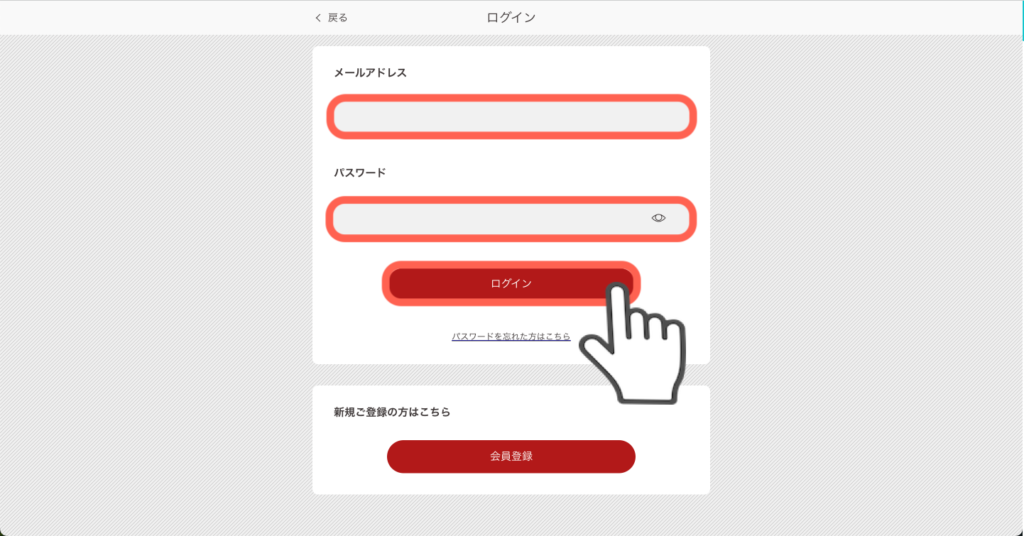Click the orange outline around the ログイン button
The width and height of the screenshot is (1024, 536).
click(511, 265)
